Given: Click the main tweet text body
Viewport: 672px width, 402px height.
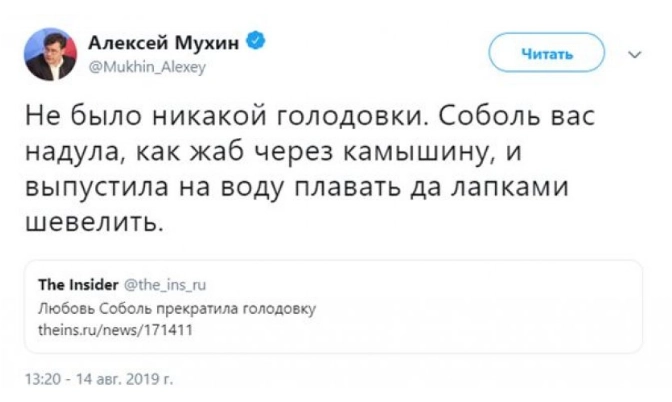Looking at the screenshot, I should pyautogui.click(x=310, y=169).
